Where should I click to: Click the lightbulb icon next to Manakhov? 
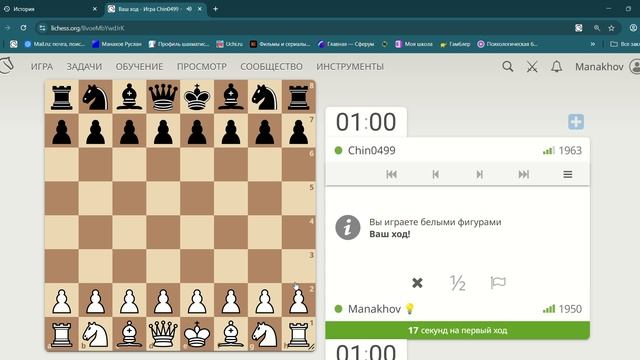pyautogui.click(x=409, y=309)
